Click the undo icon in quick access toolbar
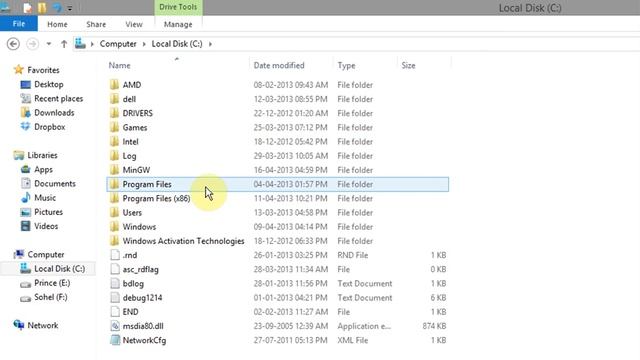640x360 pixels. pos(58,7)
